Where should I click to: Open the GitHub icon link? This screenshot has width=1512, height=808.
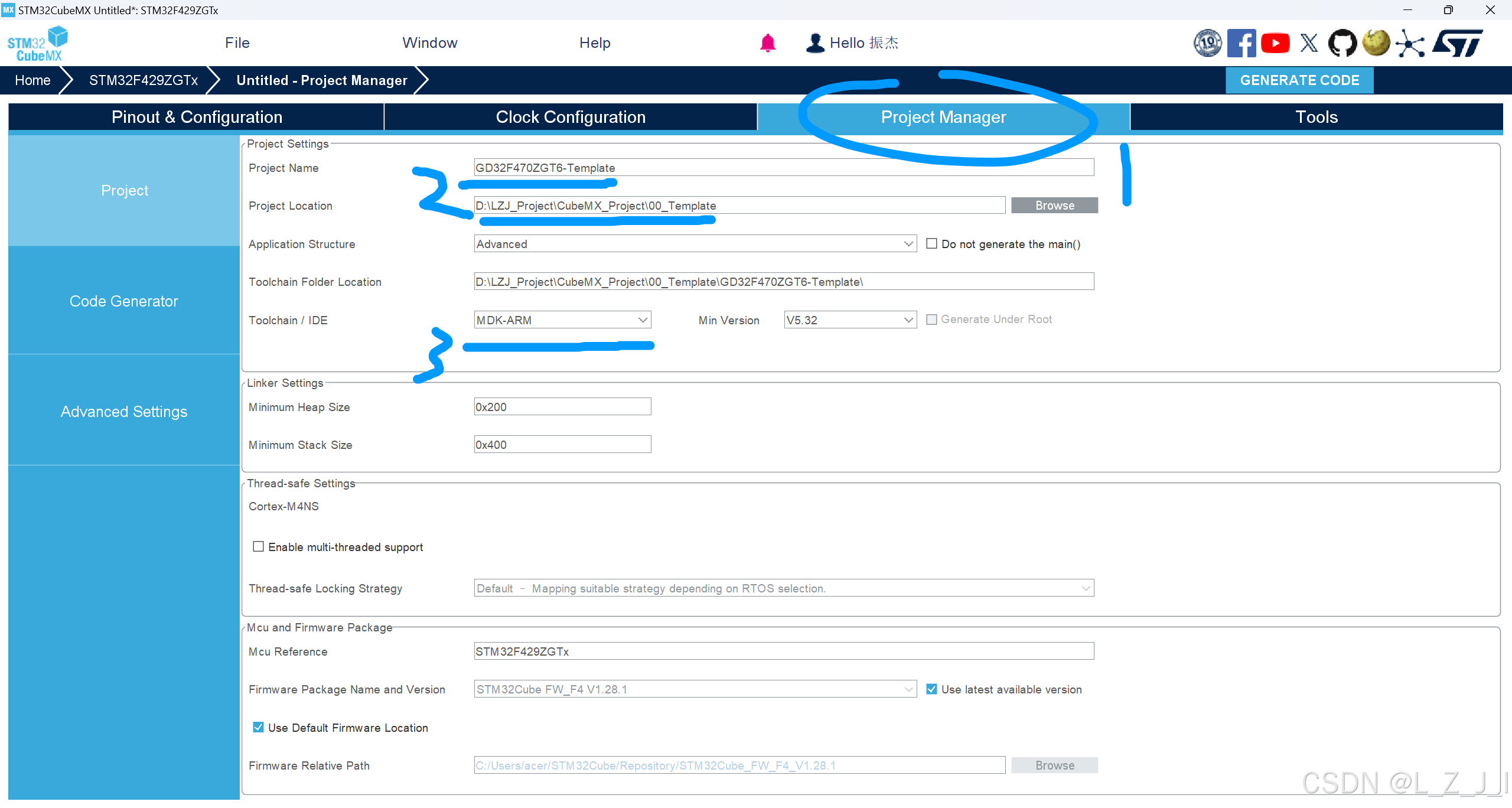(1342, 43)
